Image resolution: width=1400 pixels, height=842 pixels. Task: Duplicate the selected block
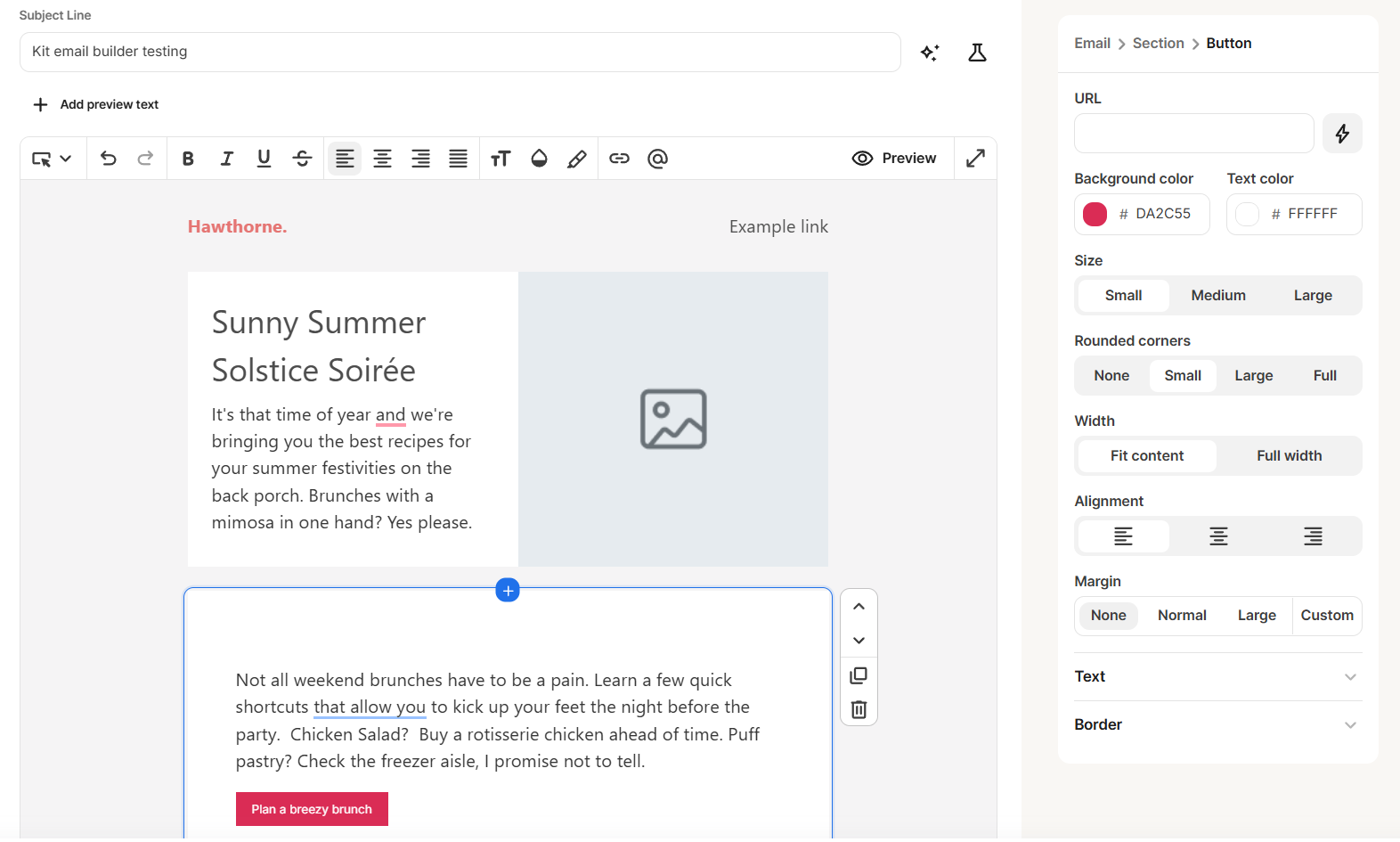pos(859,675)
